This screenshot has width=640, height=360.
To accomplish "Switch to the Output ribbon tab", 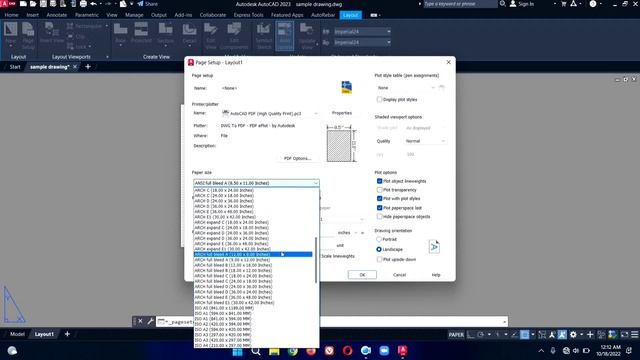I will click(x=158, y=15).
